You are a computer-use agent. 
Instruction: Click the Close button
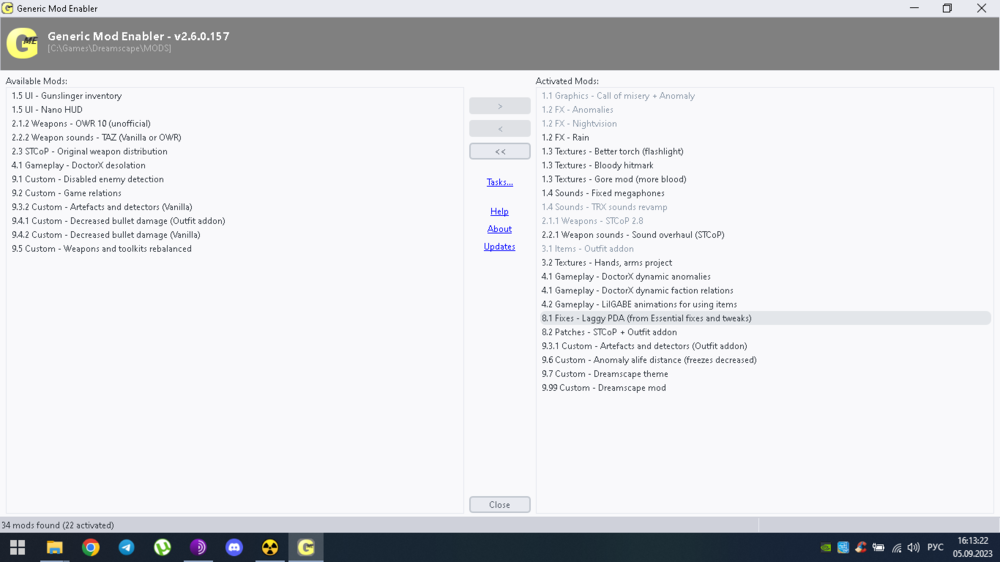499,505
